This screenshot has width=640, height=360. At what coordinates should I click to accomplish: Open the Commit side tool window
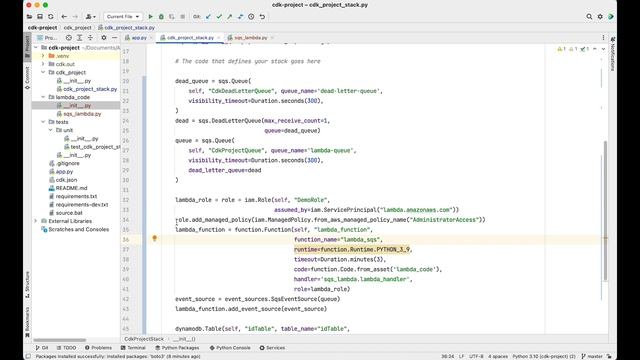click(27, 78)
